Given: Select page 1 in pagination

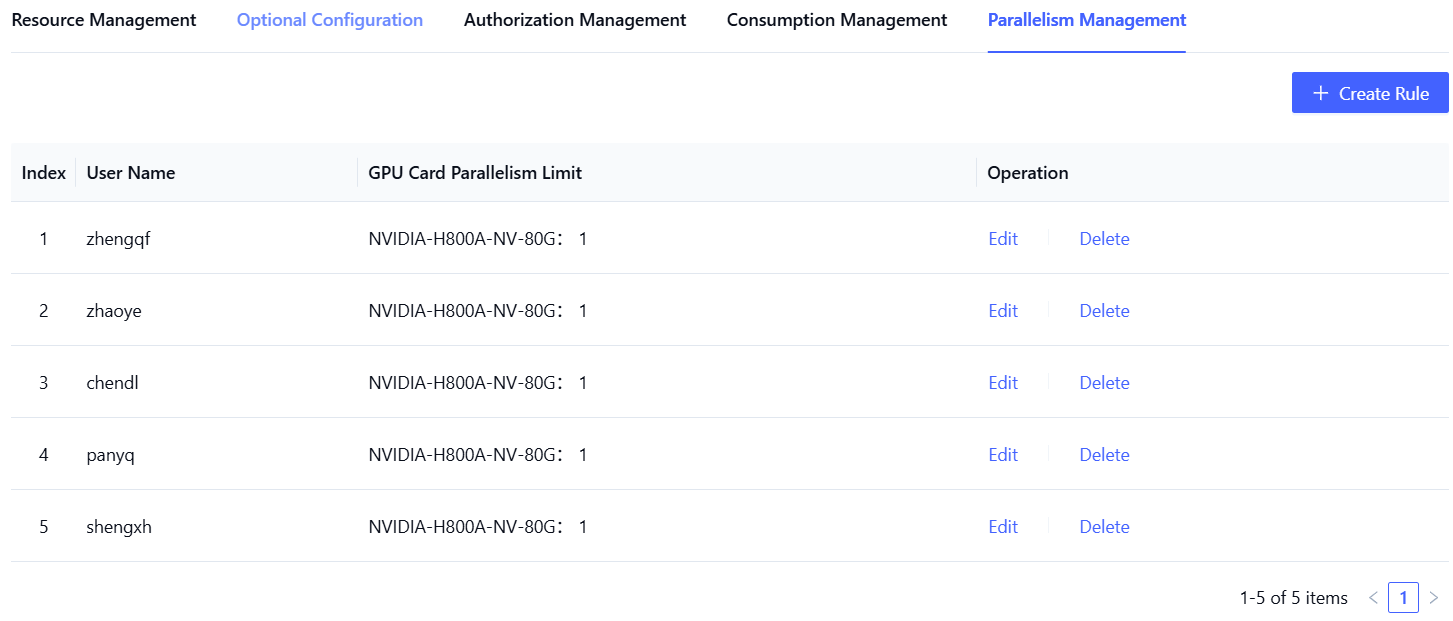Looking at the screenshot, I should coord(1403,598).
